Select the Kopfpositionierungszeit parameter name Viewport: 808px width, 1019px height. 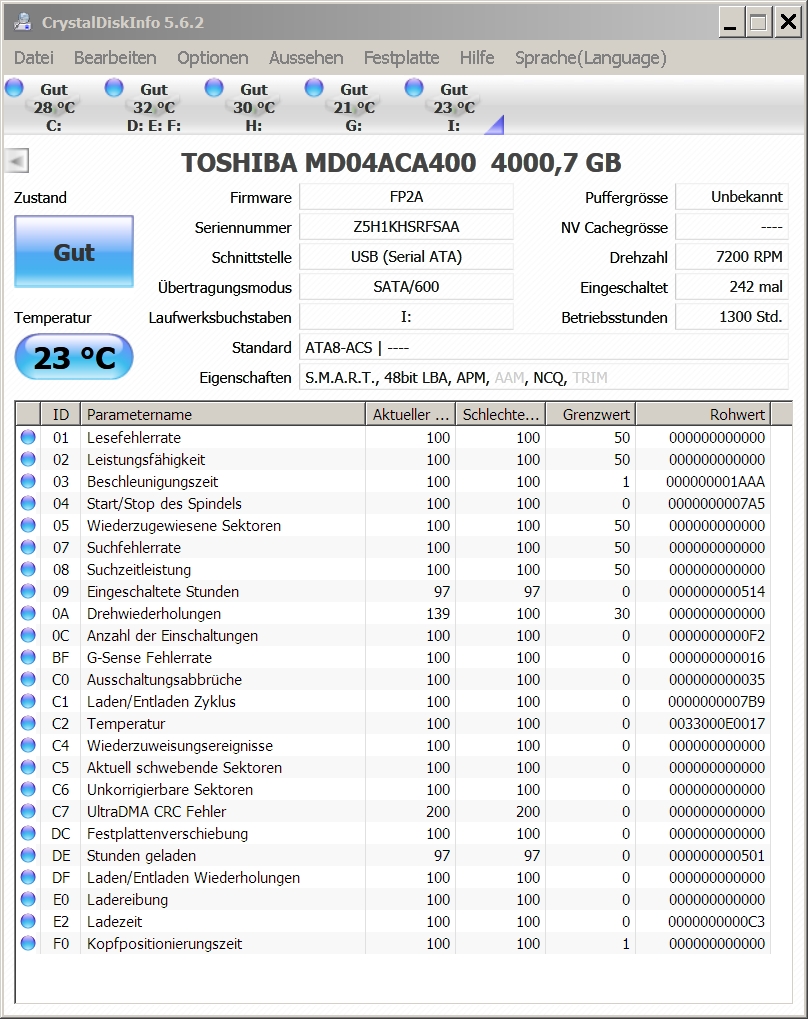pos(164,944)
